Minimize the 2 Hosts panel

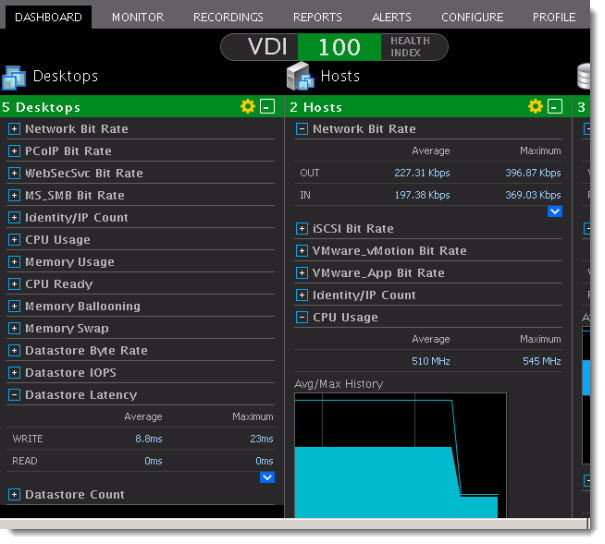pos(555,106)
